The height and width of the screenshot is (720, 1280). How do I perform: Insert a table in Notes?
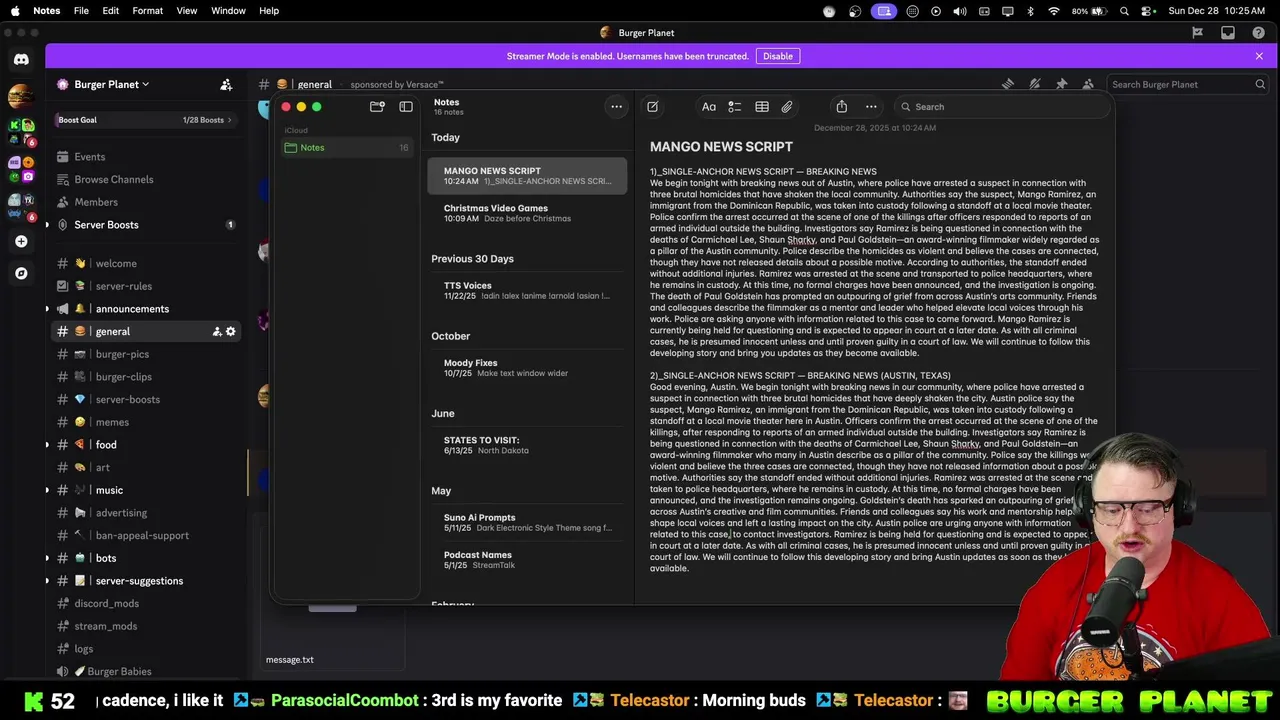(x=761, y=107)
